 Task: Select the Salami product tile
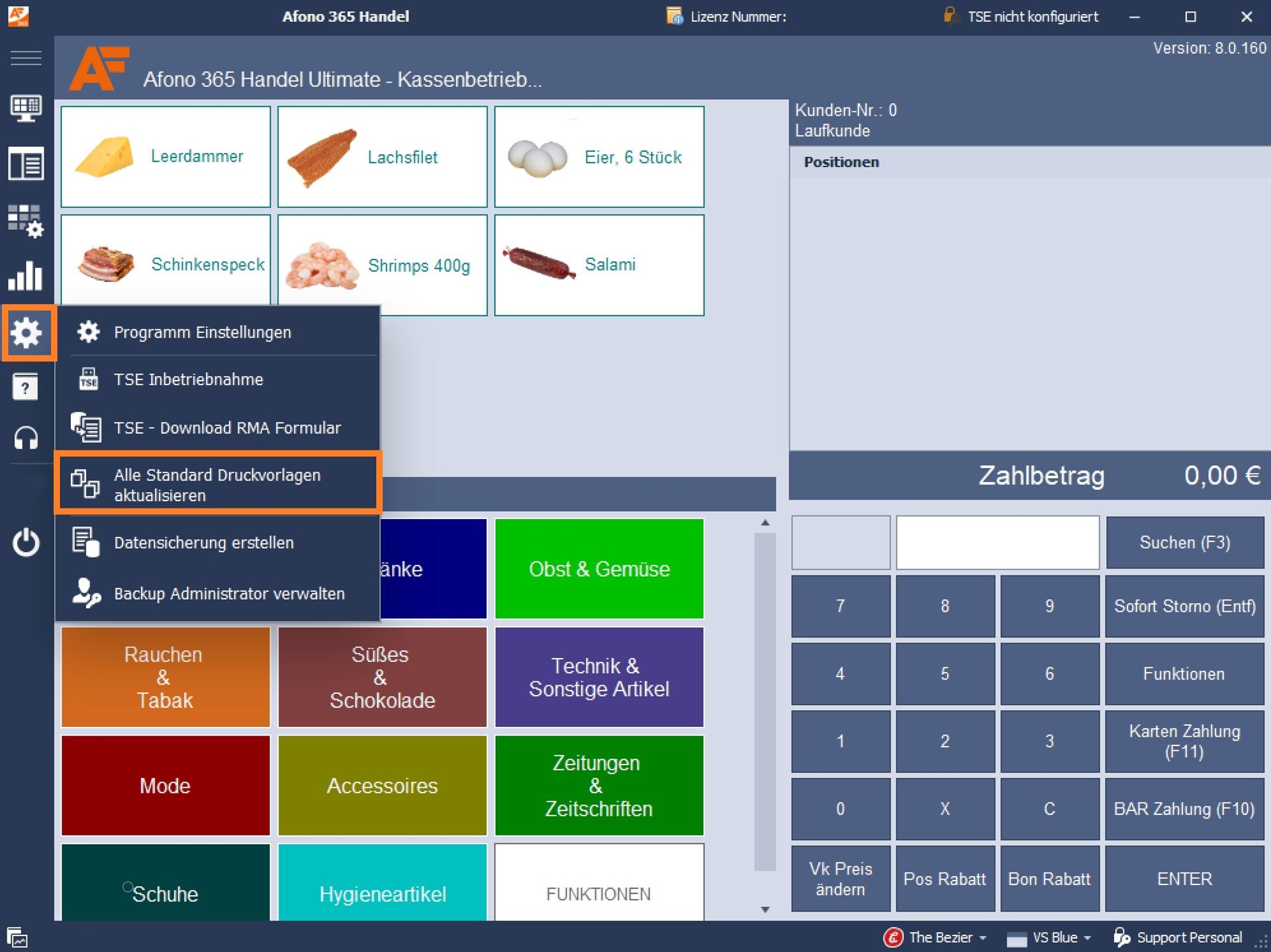[599, 265]
